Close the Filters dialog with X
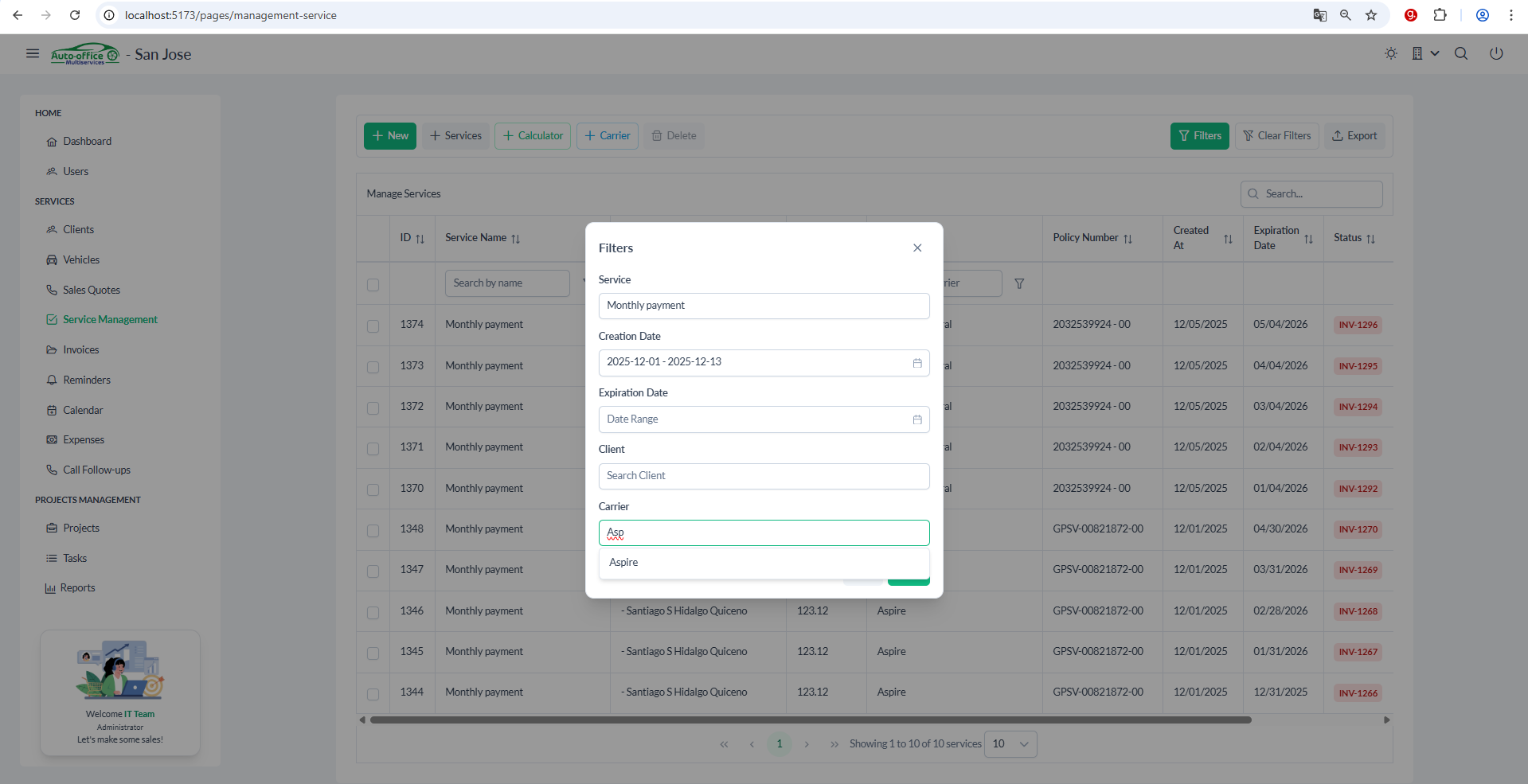This screenshot has height=784, width=1528. click(917, 248)
